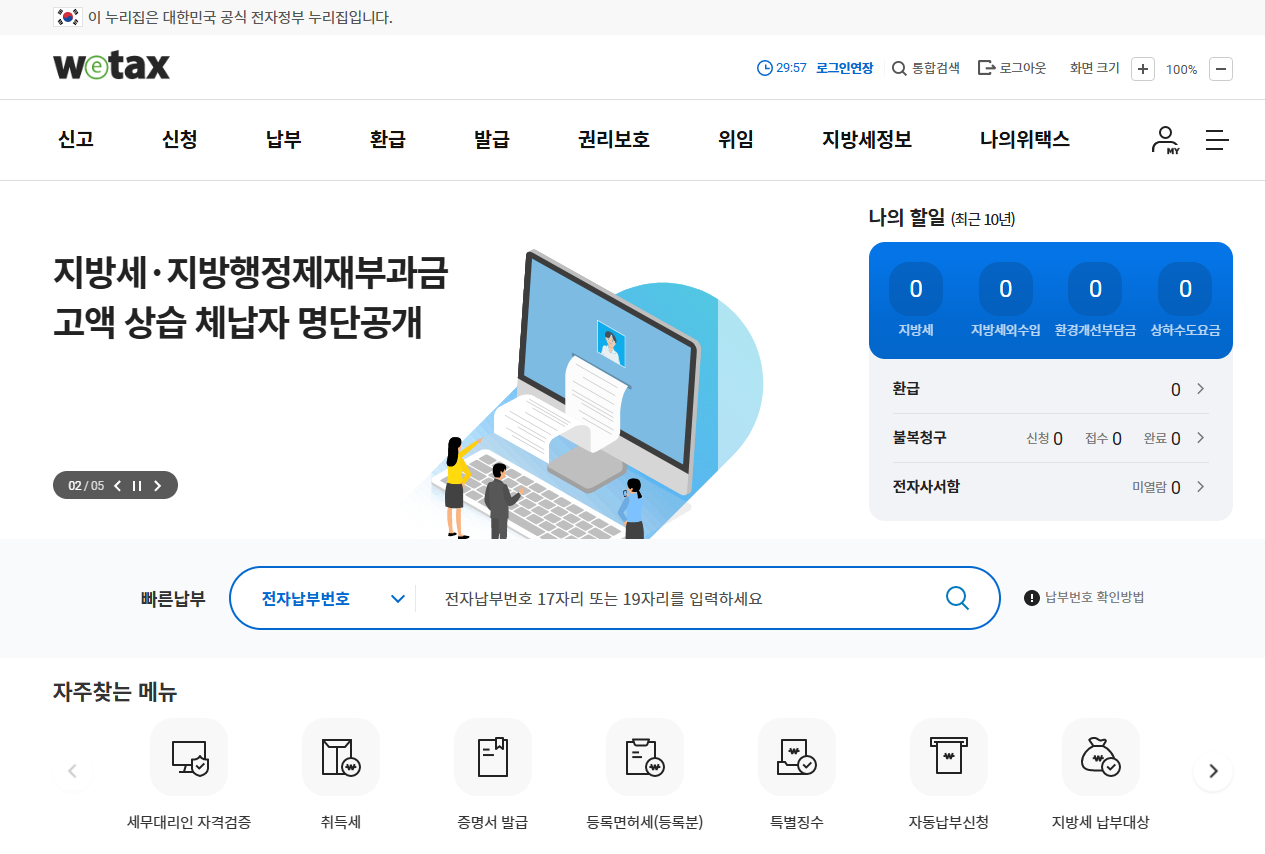Open 세무대리인 자격검증 icon
1265x854 pixels.
(189, 757)
